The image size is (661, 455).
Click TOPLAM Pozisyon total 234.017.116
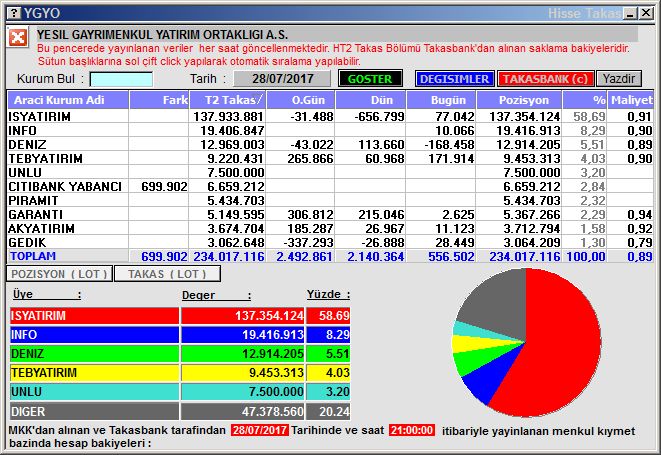click(x=525, y=256)
